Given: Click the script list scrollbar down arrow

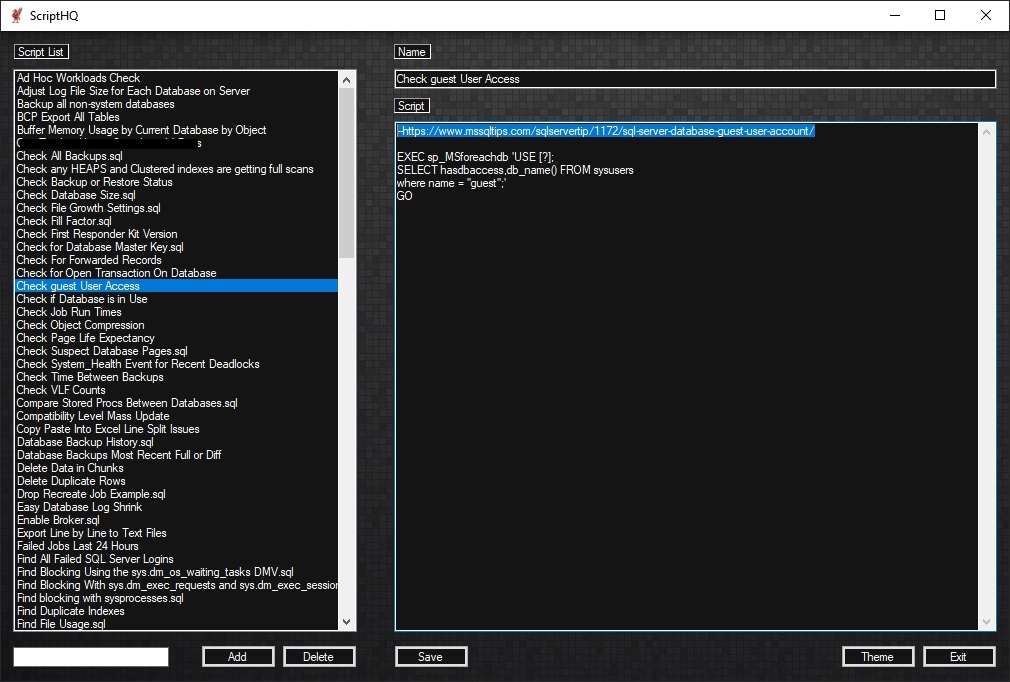Looking at the screenshot, I should pos(346,623).
